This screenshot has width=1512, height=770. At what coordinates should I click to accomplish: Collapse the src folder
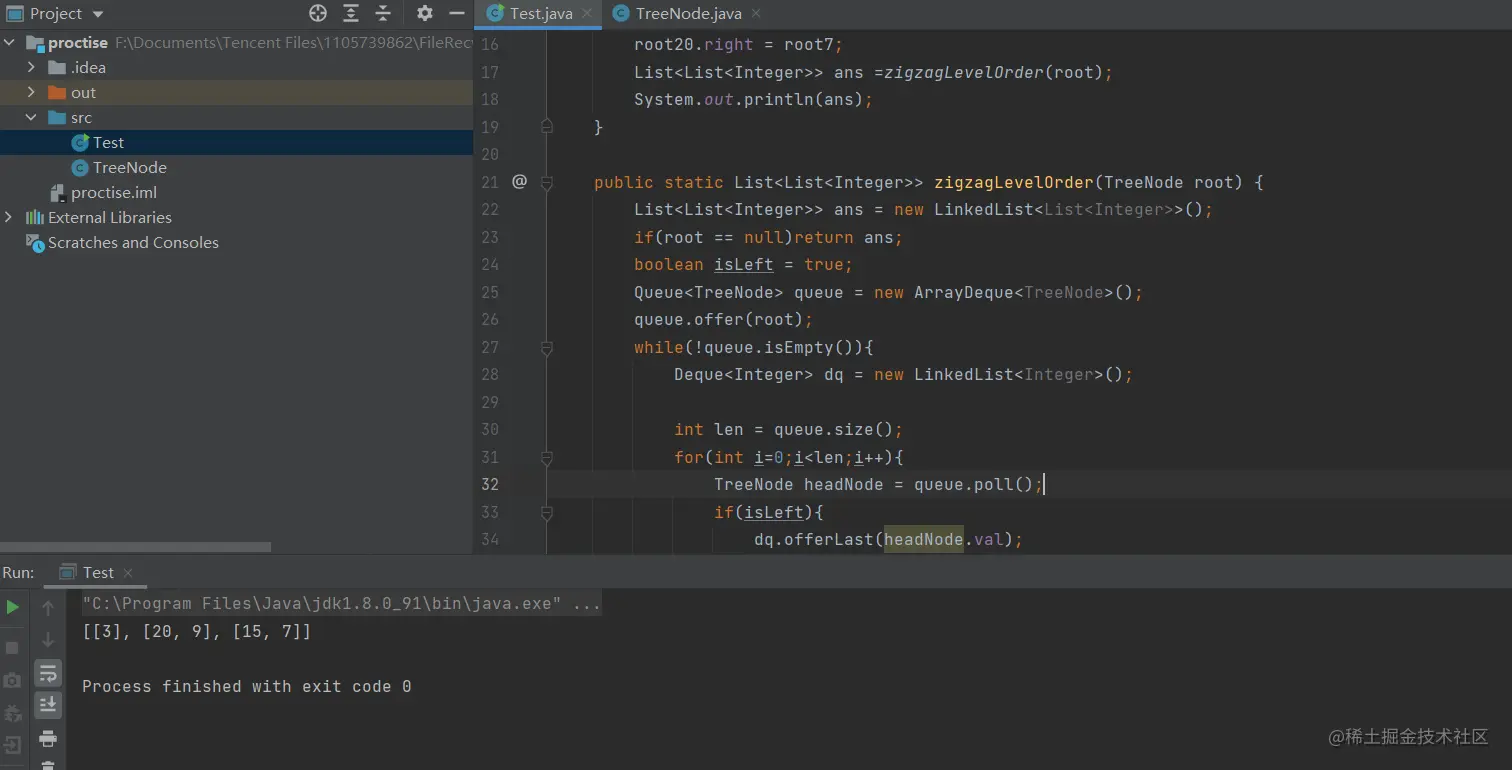pyautogui.click(x=32, y=118)
